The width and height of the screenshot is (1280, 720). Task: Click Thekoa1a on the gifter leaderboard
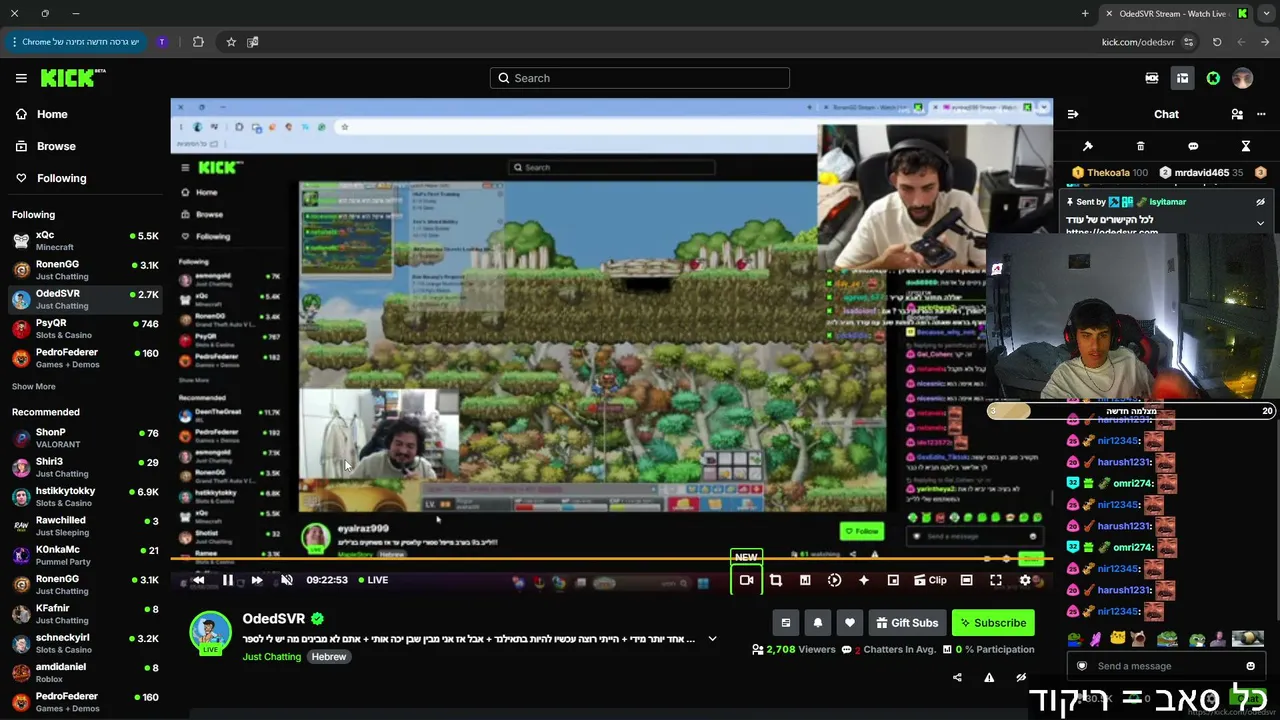click(x=1110, y=173)
